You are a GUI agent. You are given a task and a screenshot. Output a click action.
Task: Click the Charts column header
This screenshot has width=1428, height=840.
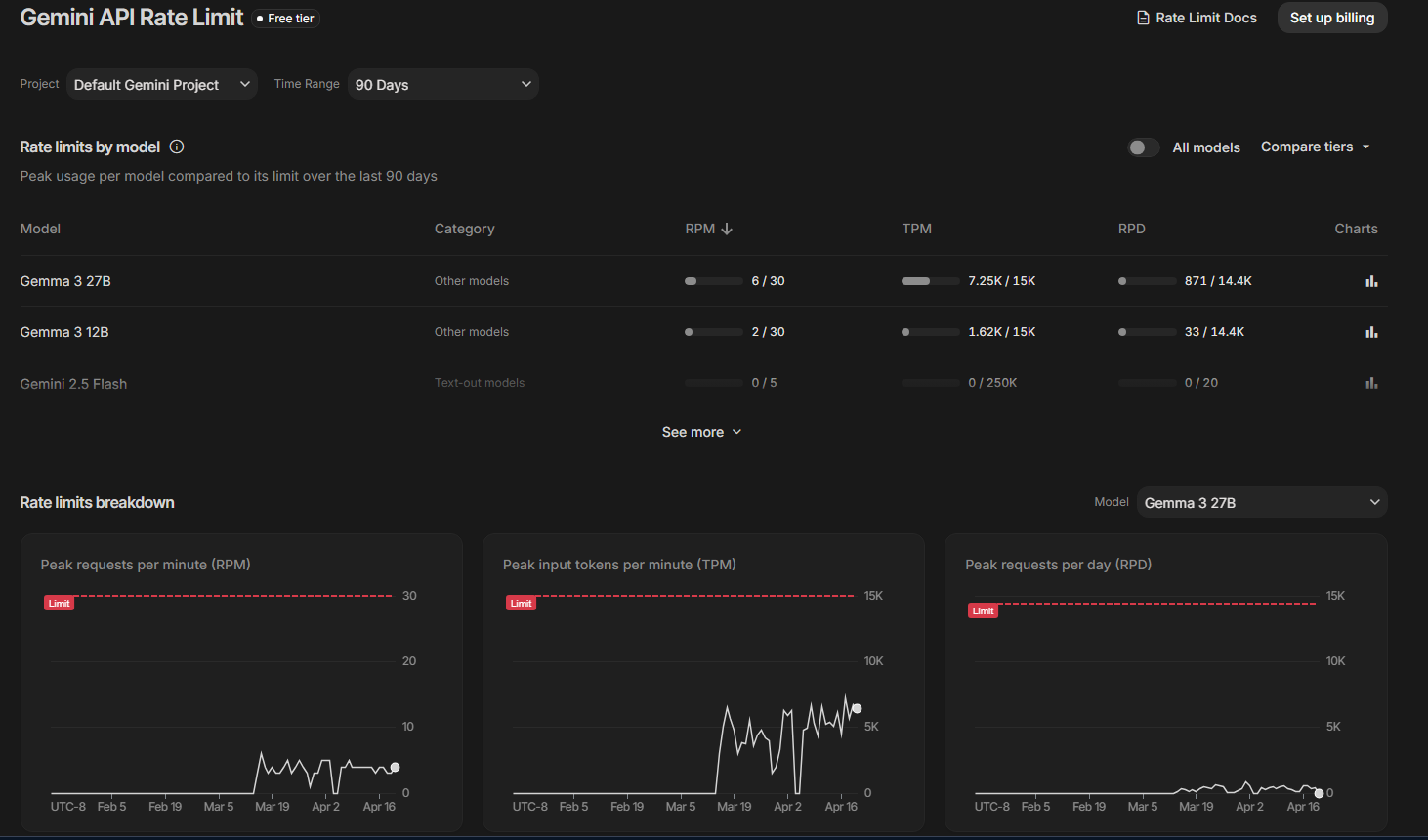1357,229
